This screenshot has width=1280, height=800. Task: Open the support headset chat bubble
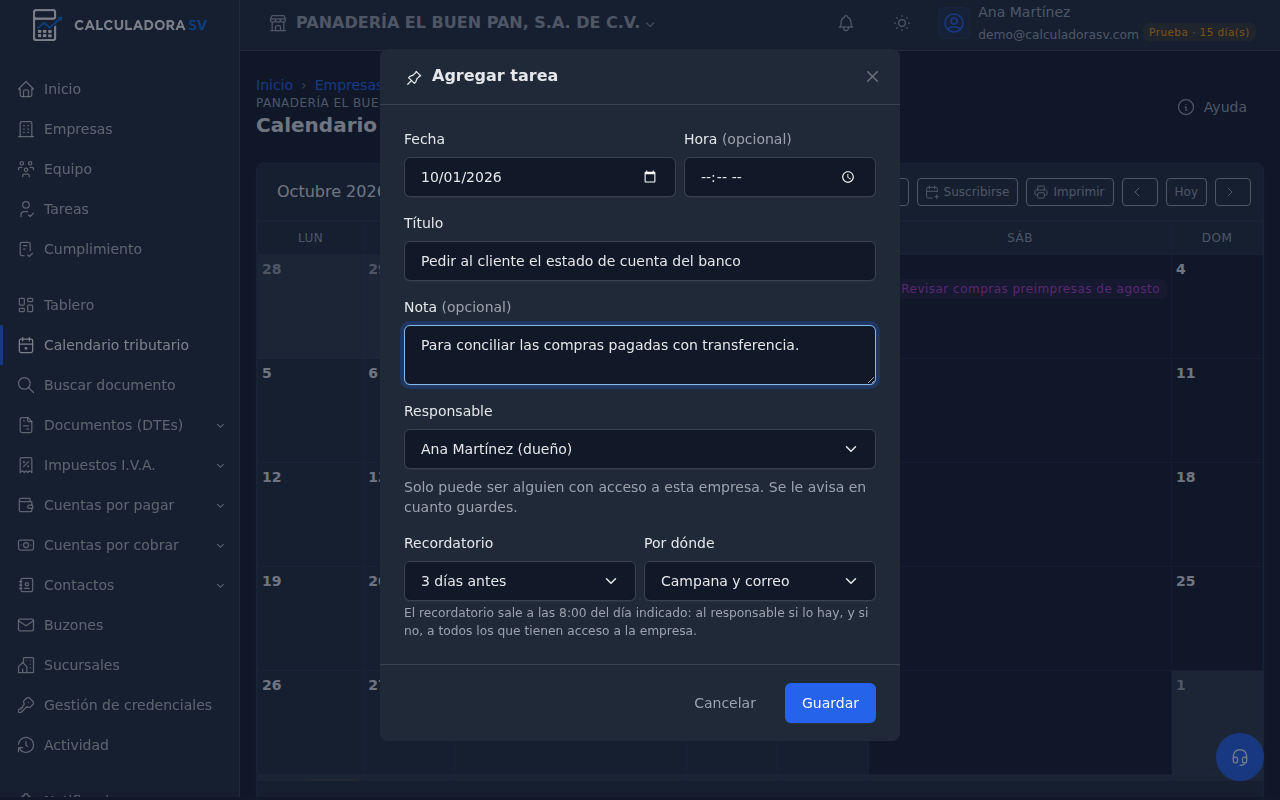1240,757
